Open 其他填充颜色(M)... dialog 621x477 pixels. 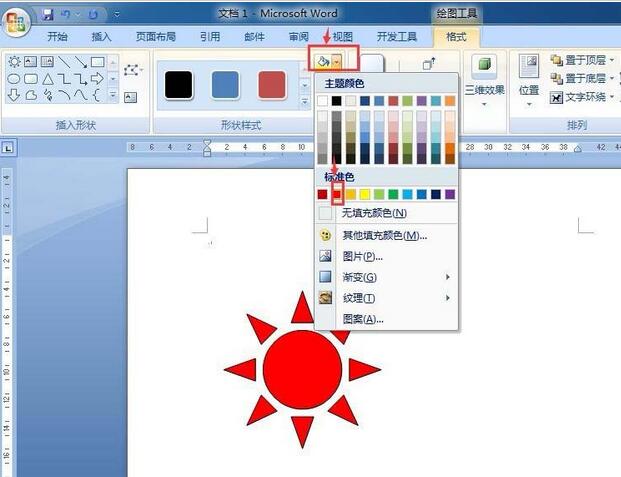tap(387, 236)
